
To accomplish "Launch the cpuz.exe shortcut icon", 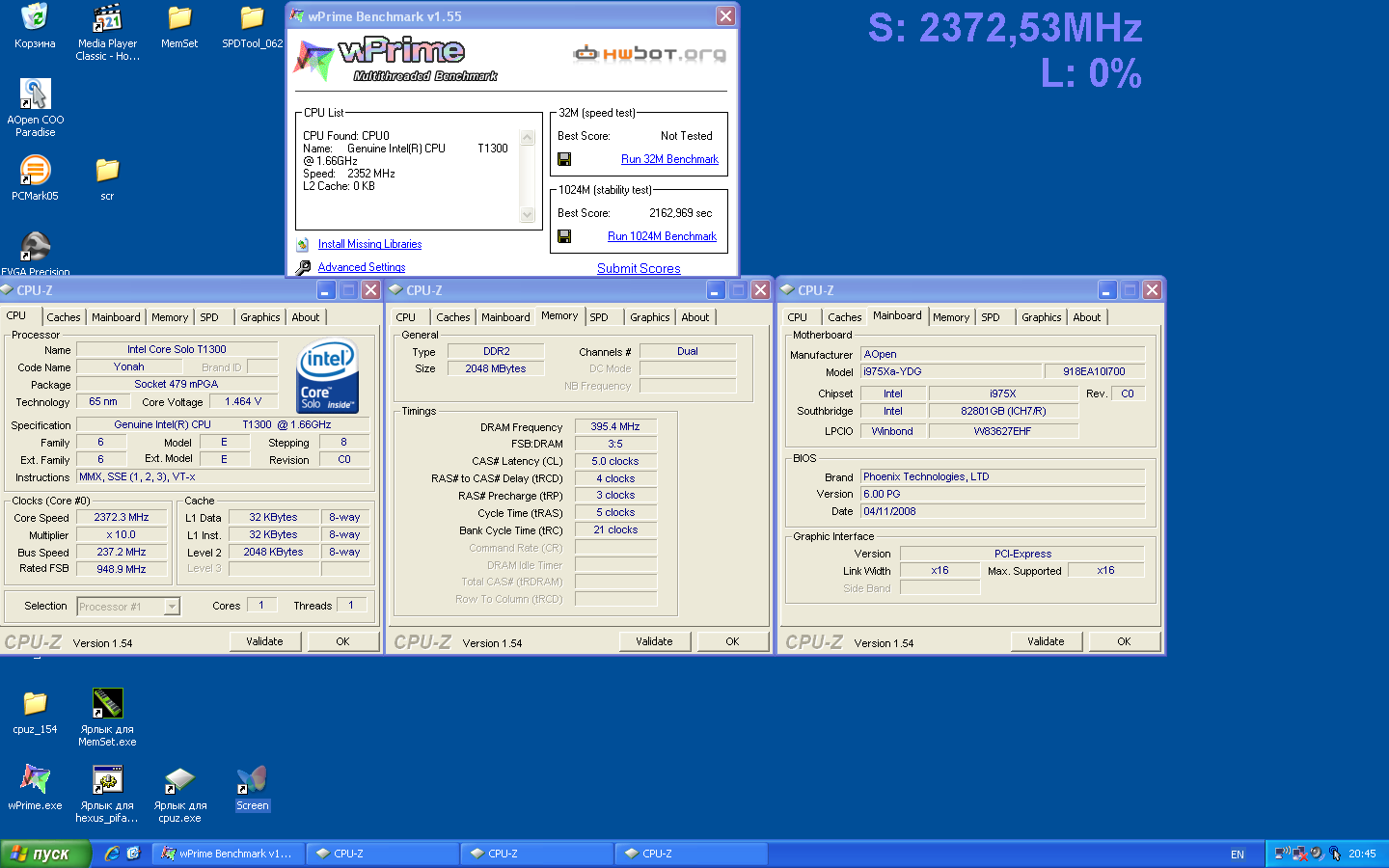I will [x=179, y=779].
